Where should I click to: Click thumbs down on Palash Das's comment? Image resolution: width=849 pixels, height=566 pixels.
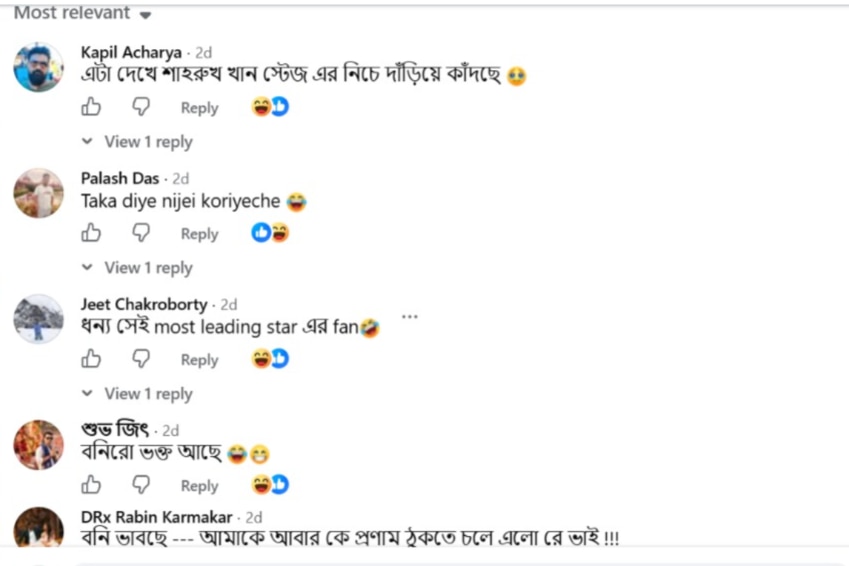point(141,233)
